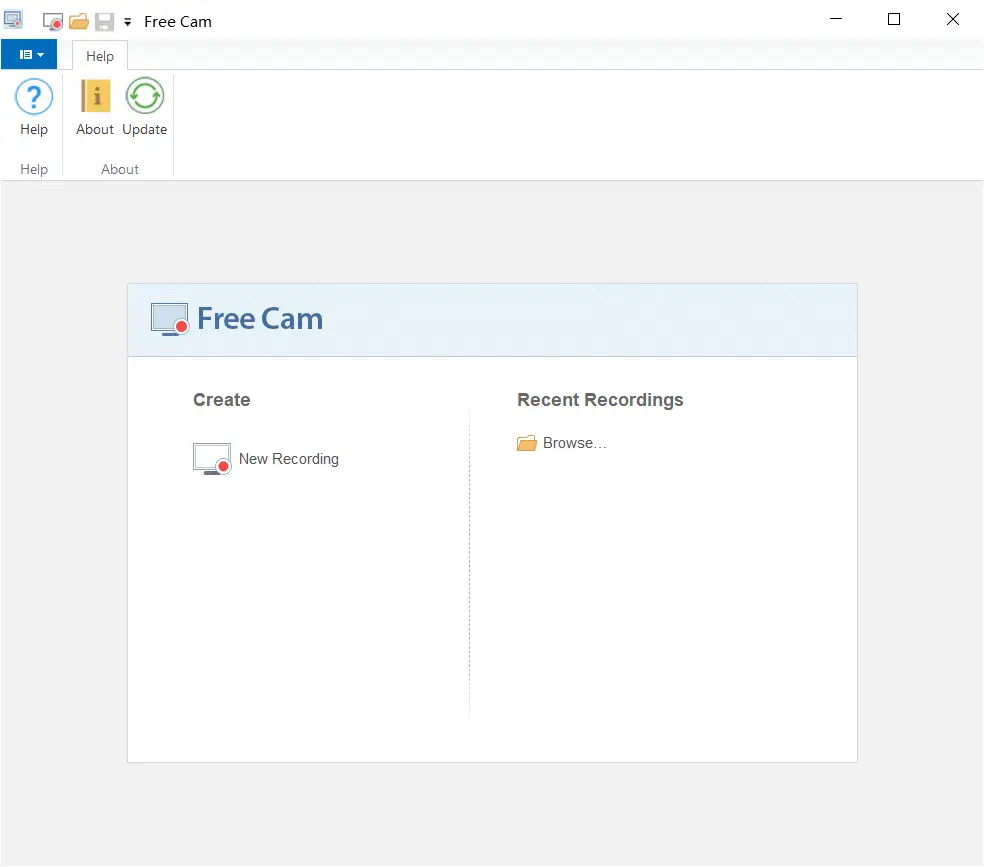
Task: Click the open folder icon in title bar
Action: coord(79,21)
